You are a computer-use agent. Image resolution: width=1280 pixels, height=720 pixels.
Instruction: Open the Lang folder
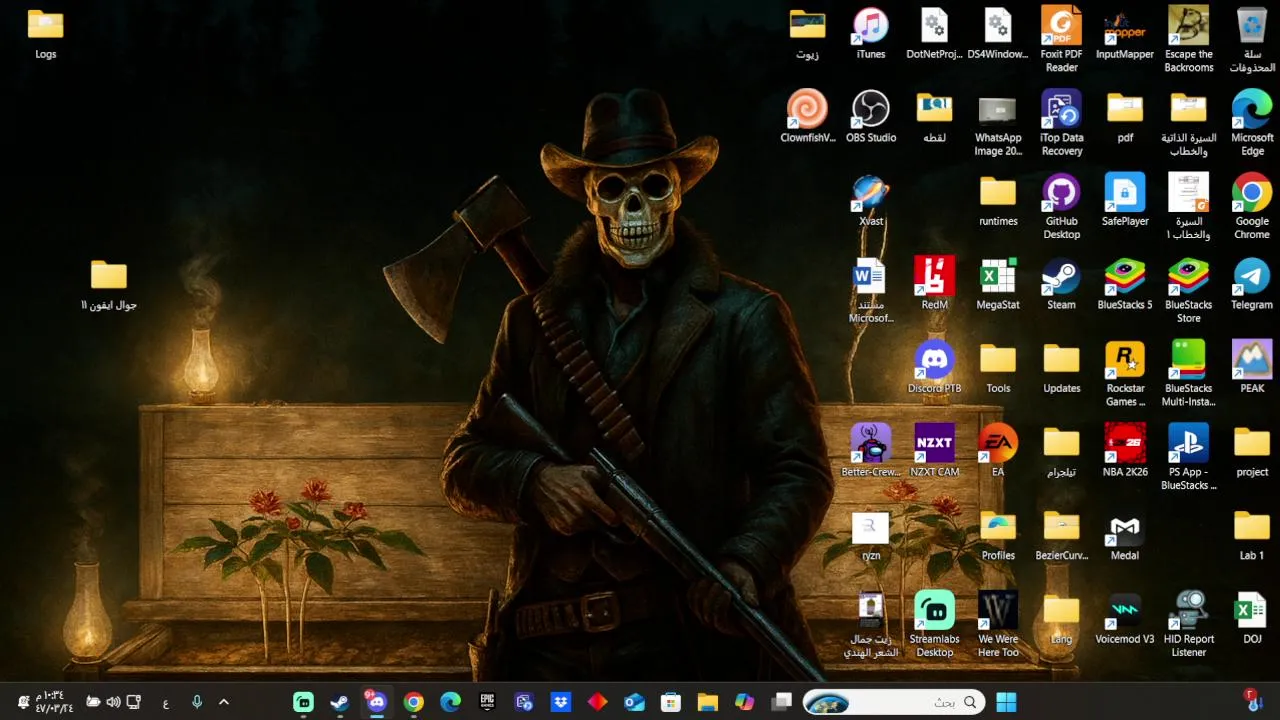click(x=1061, y=618)
